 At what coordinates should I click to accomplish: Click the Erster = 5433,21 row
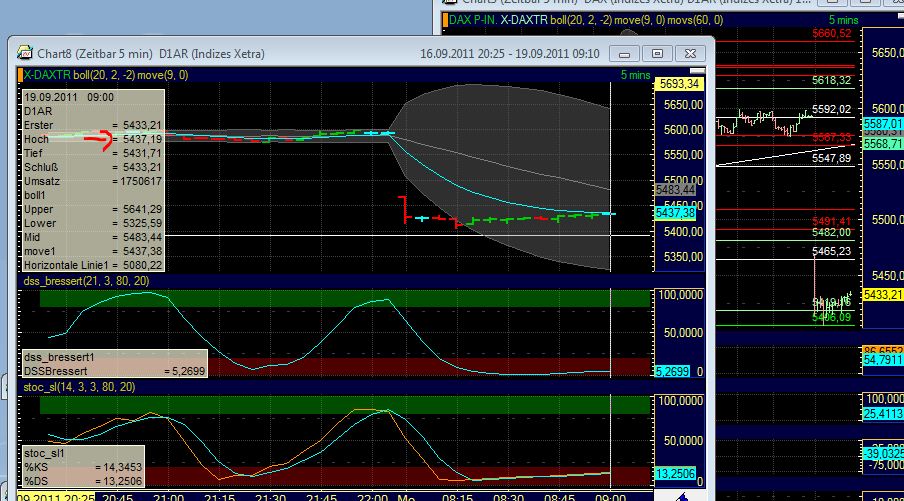[x=93, y=125]
